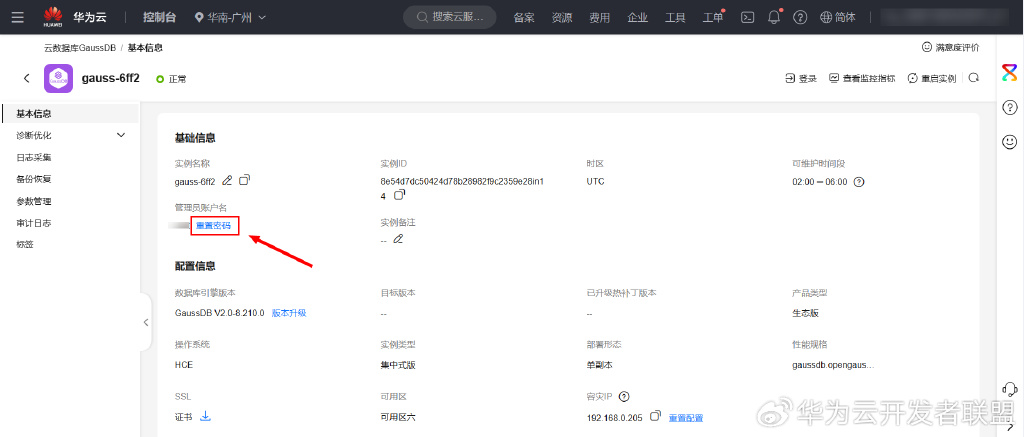Refresh the instance page
This screenshot has width=1024, height=437.
tap(973, 78)
